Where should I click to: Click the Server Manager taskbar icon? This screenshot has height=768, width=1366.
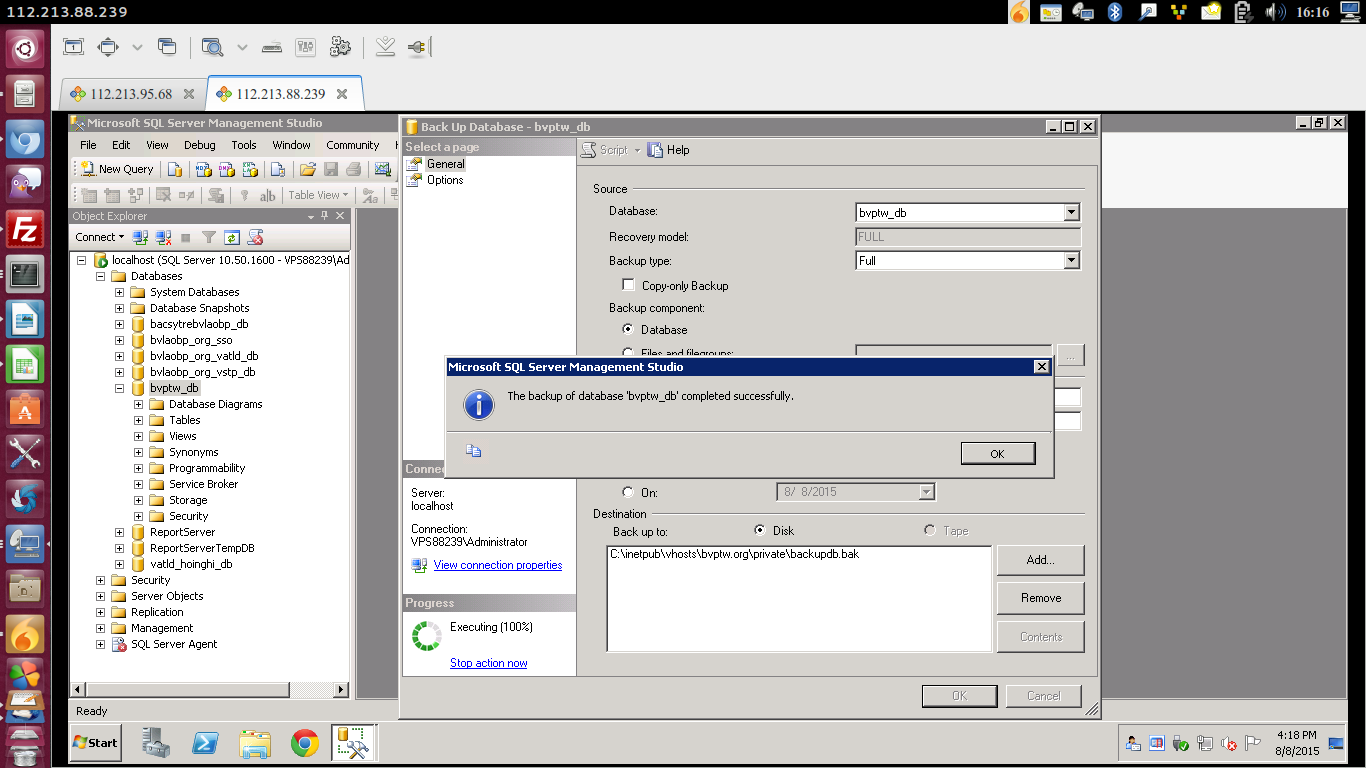pos(157,743)
